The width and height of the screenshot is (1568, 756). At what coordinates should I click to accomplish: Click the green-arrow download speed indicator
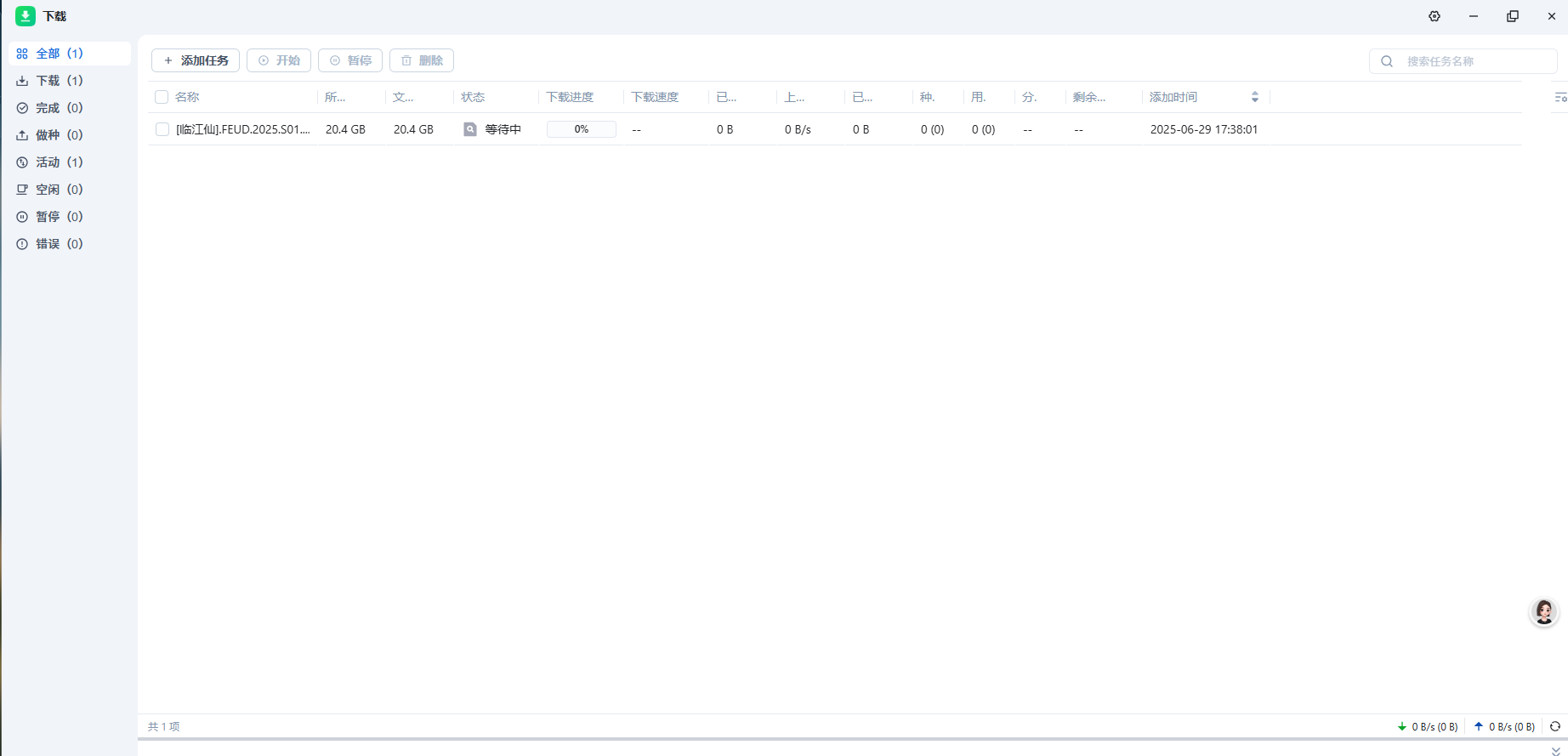tap(1428, 726)
